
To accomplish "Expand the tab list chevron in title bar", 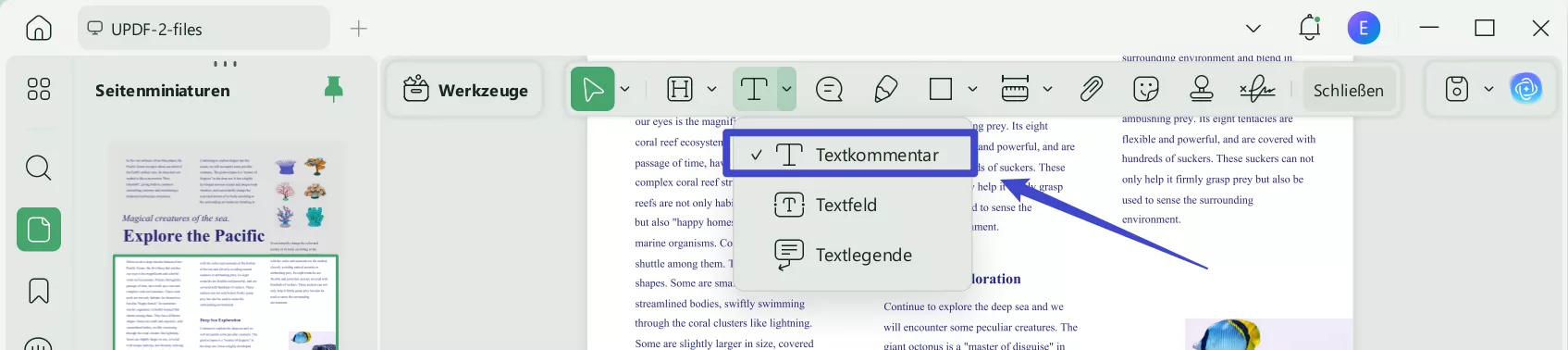I will pyautogui.click(x=1253, y=29).
